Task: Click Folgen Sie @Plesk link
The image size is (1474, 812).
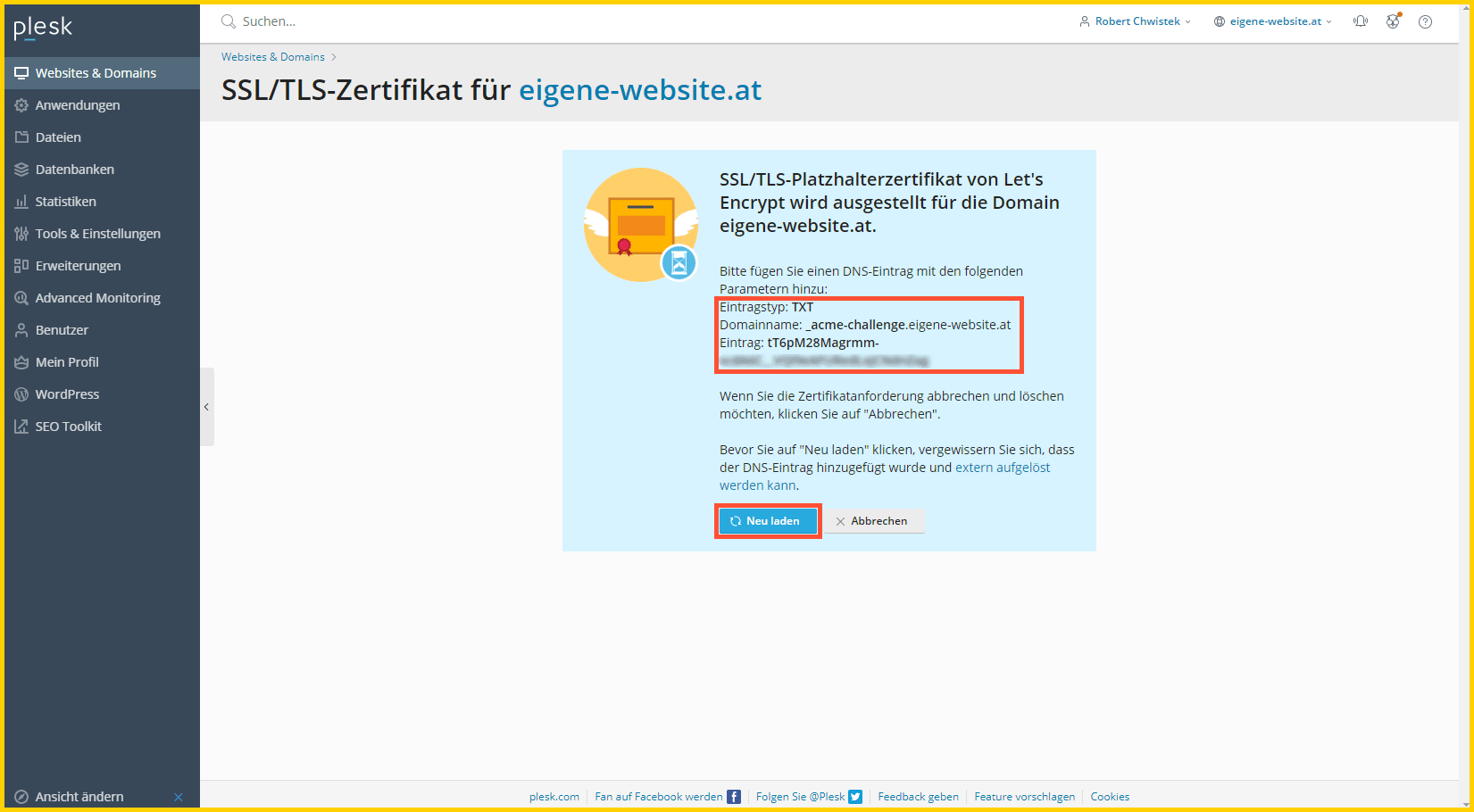Action: [x=801, y=797]
